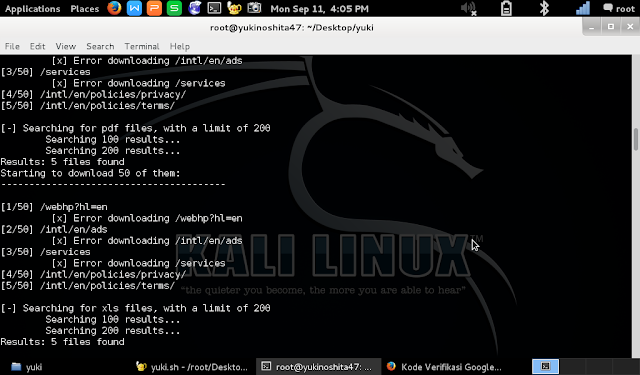The width and height of the screenshot is (640, 375).
Task: Open the Leafpad kettle launcher icon
Action: point(234,8)
